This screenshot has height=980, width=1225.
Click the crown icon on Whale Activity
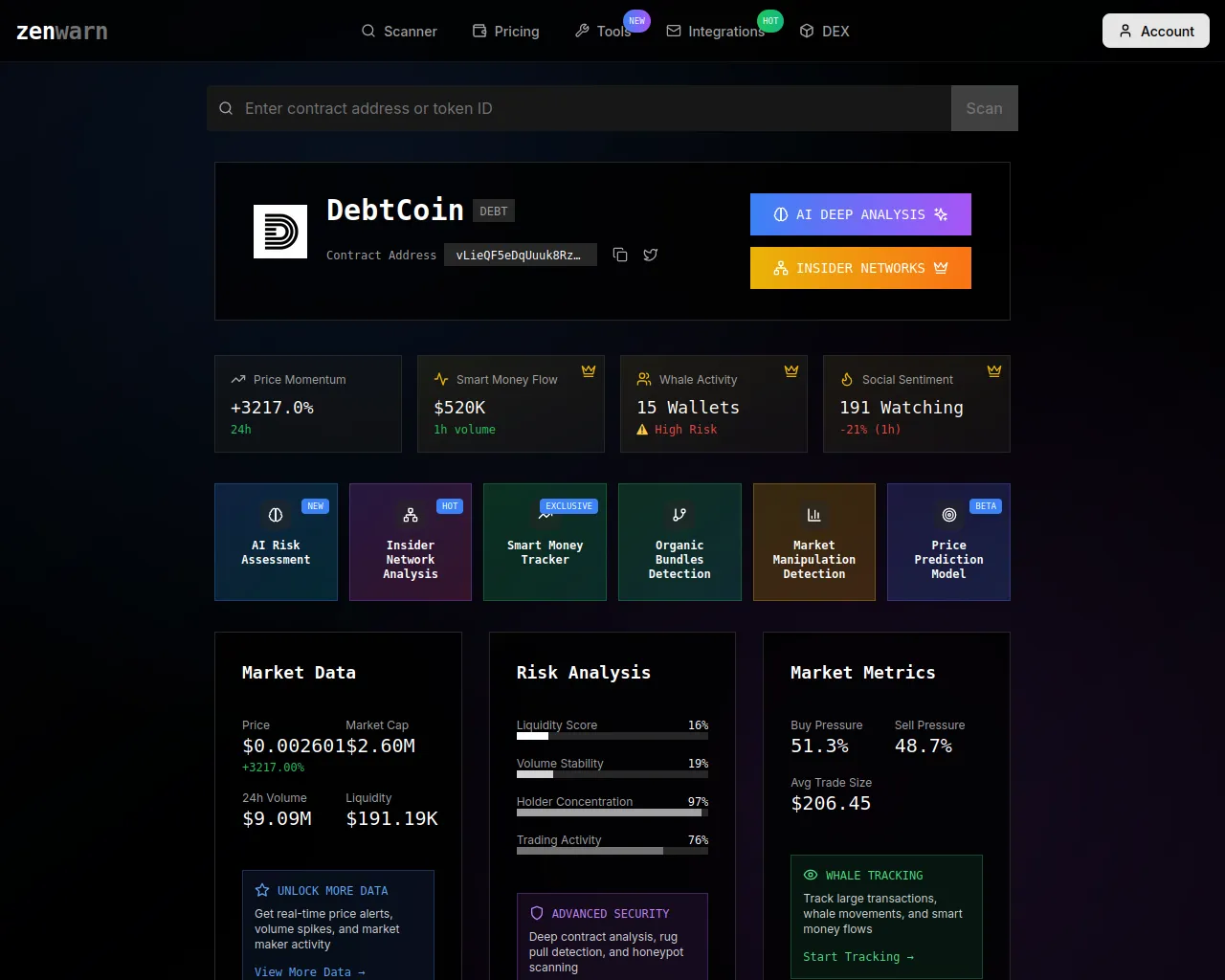(791, 370)
